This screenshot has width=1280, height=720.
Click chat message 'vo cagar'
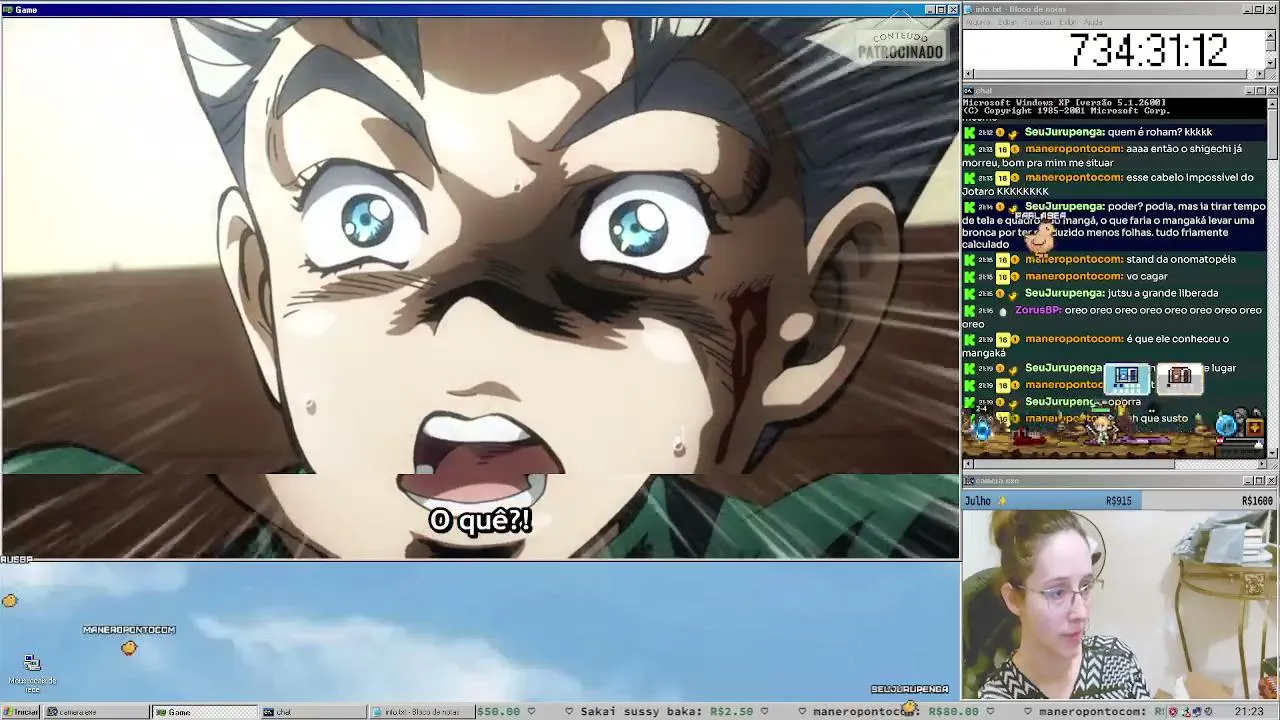1147,276
